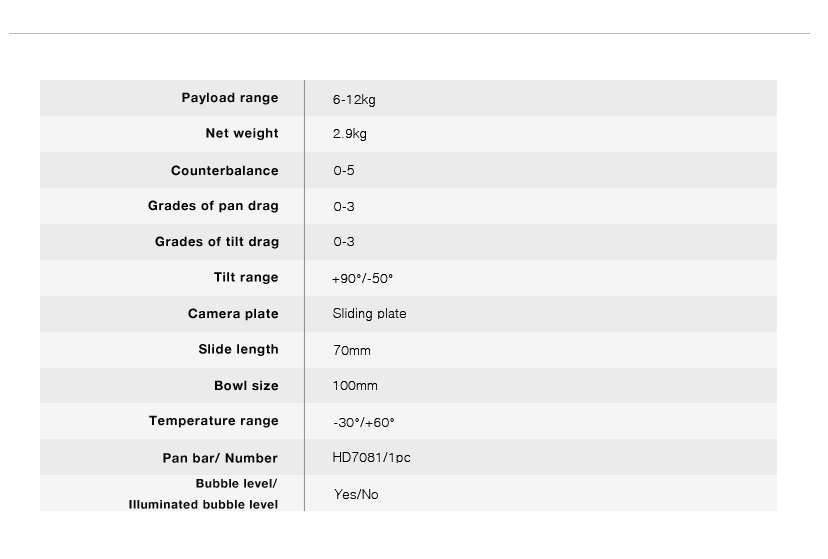The image size is (828, 559).
Task: Select the 100mm bowl size value
Action: tap(355, 386)
